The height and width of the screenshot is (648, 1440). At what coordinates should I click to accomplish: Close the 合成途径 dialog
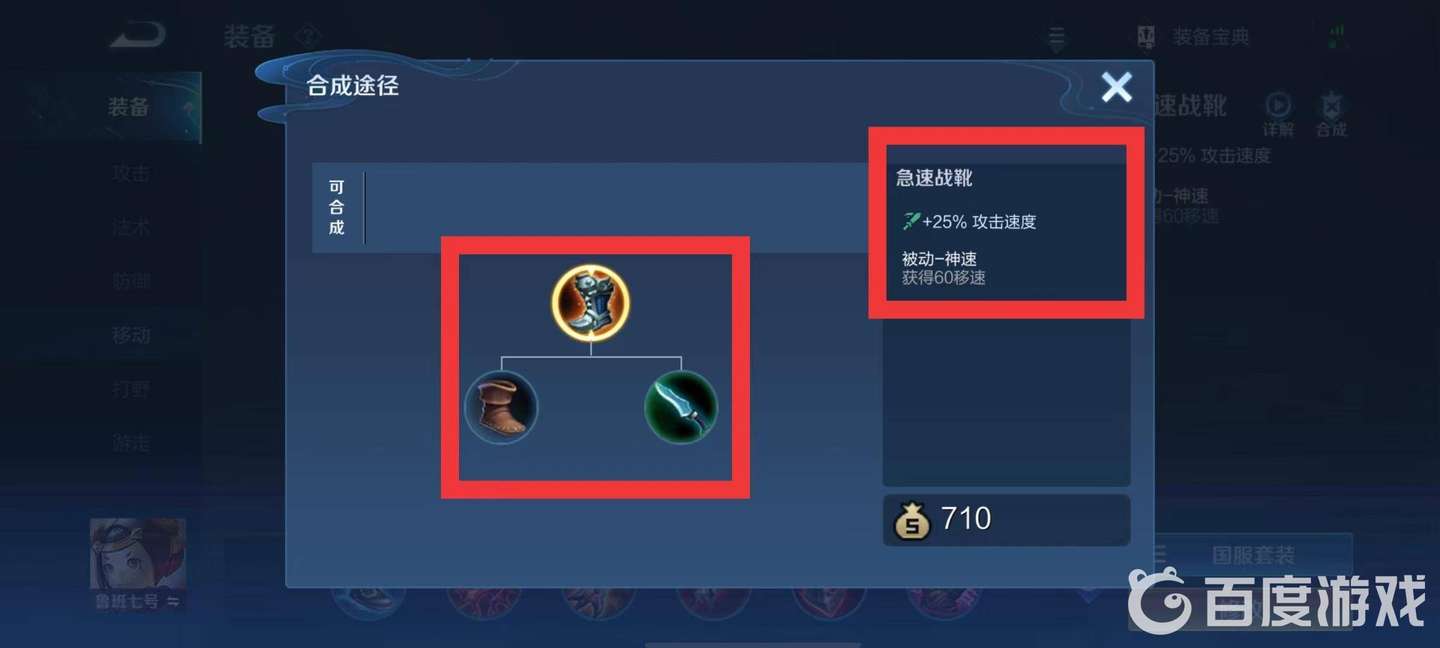coord(1117,88)
